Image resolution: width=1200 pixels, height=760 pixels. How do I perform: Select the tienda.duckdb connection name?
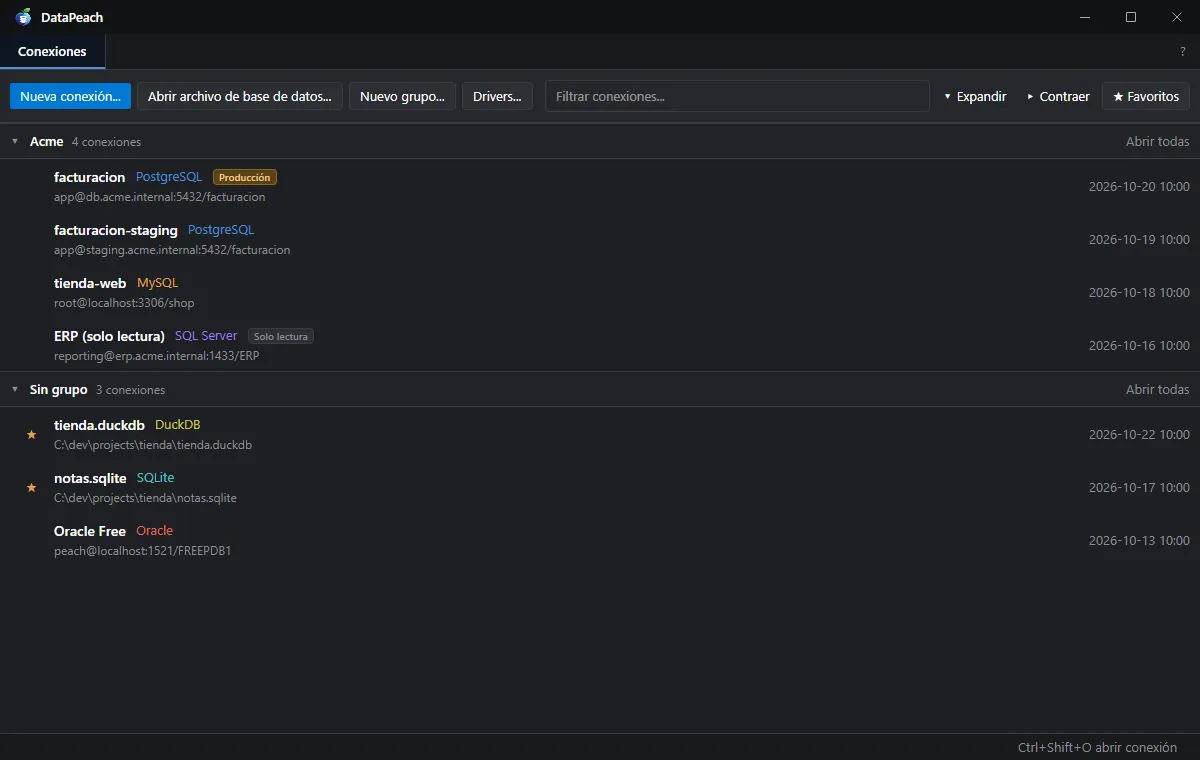click(99, 425)
